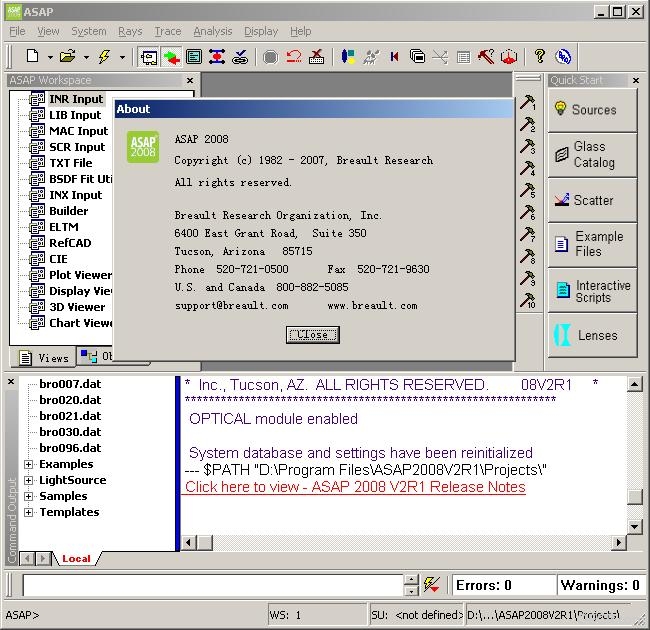Open Glass Catalog in Quick Start
The width and height of the screenshot is (650, 630).
click(592, 155)
